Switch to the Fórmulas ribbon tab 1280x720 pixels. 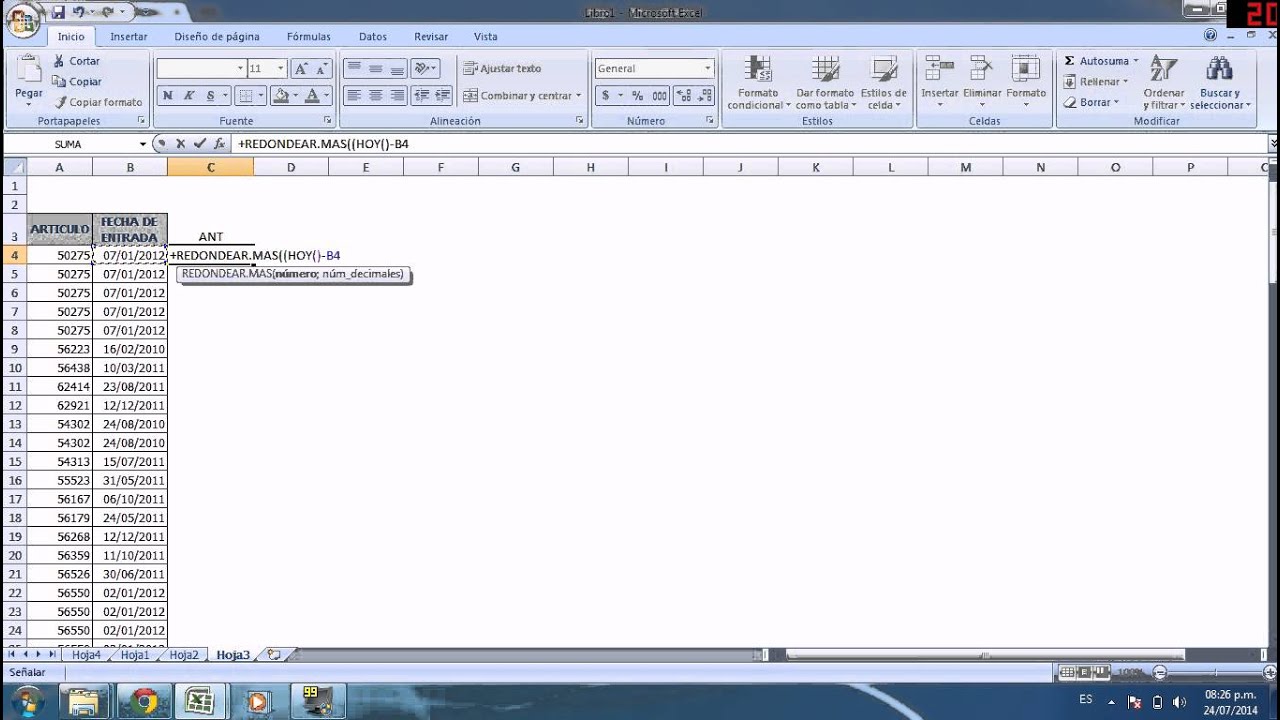[x=308, y=37]
